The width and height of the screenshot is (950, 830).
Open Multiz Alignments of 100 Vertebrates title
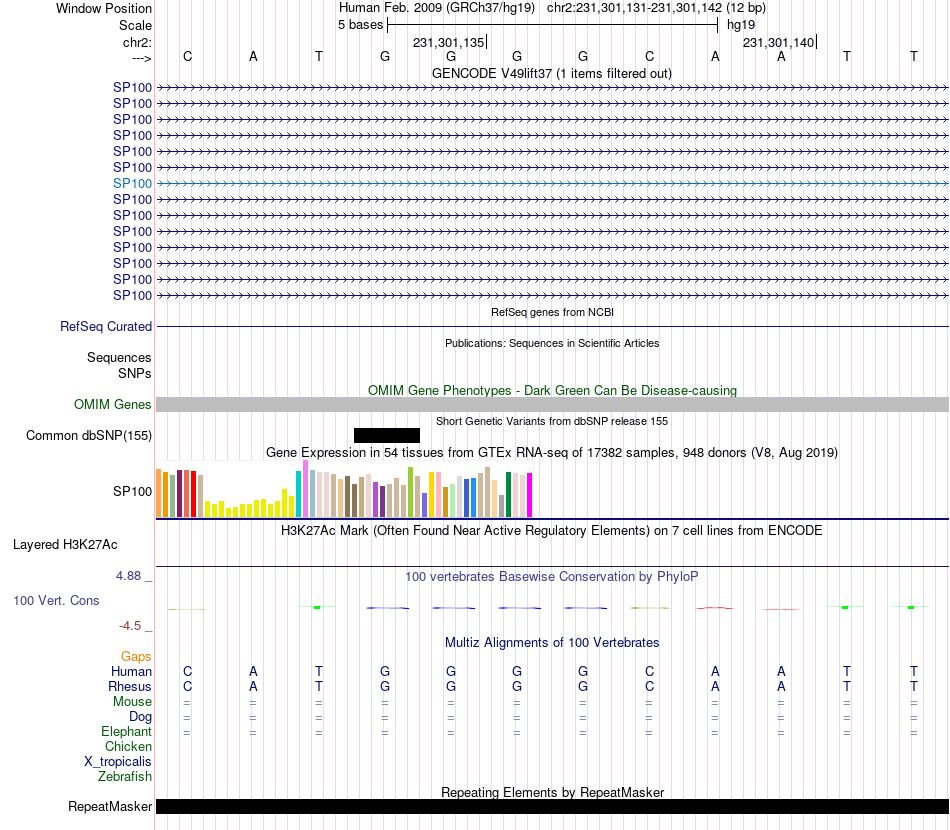(x=552, y=642)
